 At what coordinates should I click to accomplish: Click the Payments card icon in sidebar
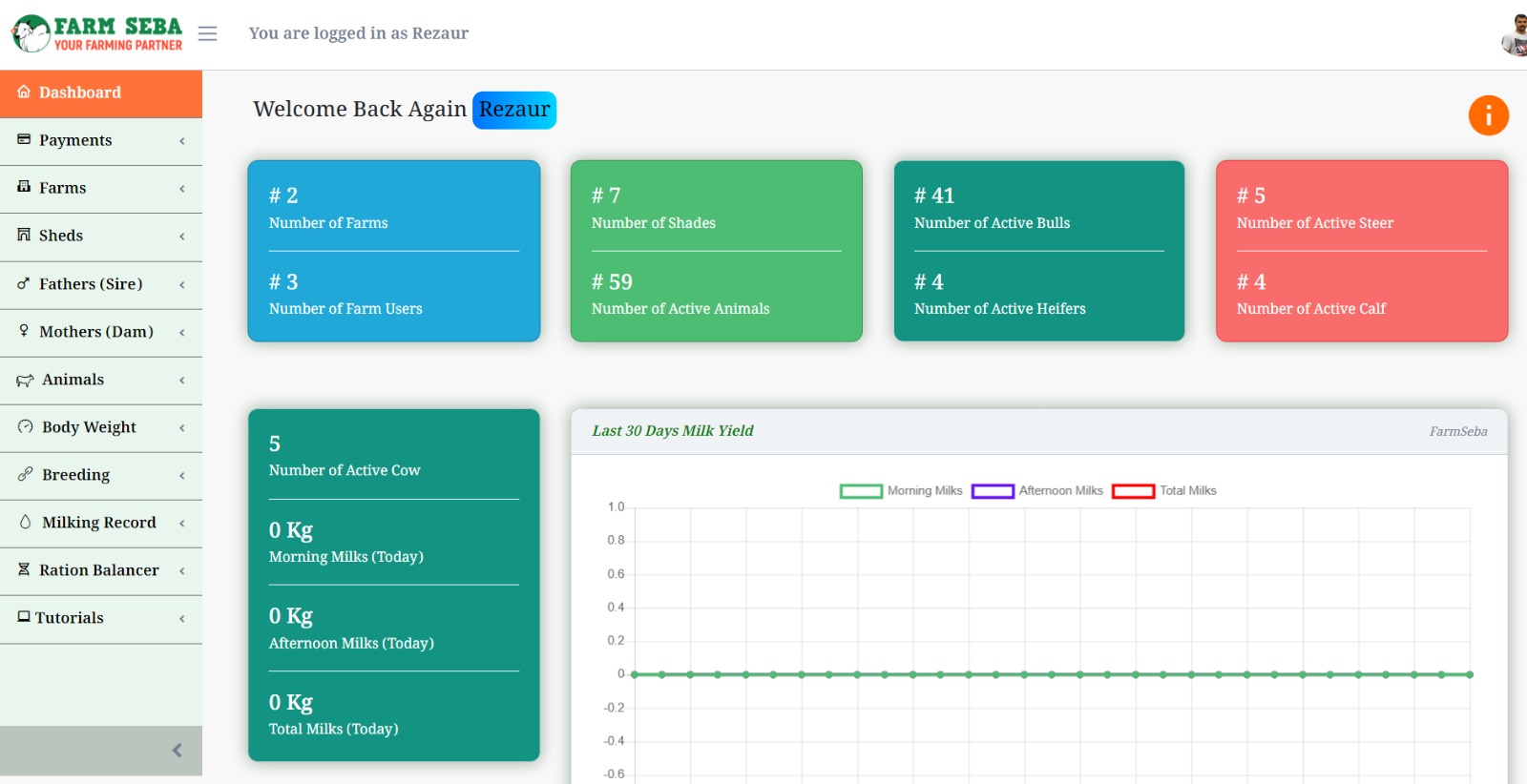pos(24,140)
